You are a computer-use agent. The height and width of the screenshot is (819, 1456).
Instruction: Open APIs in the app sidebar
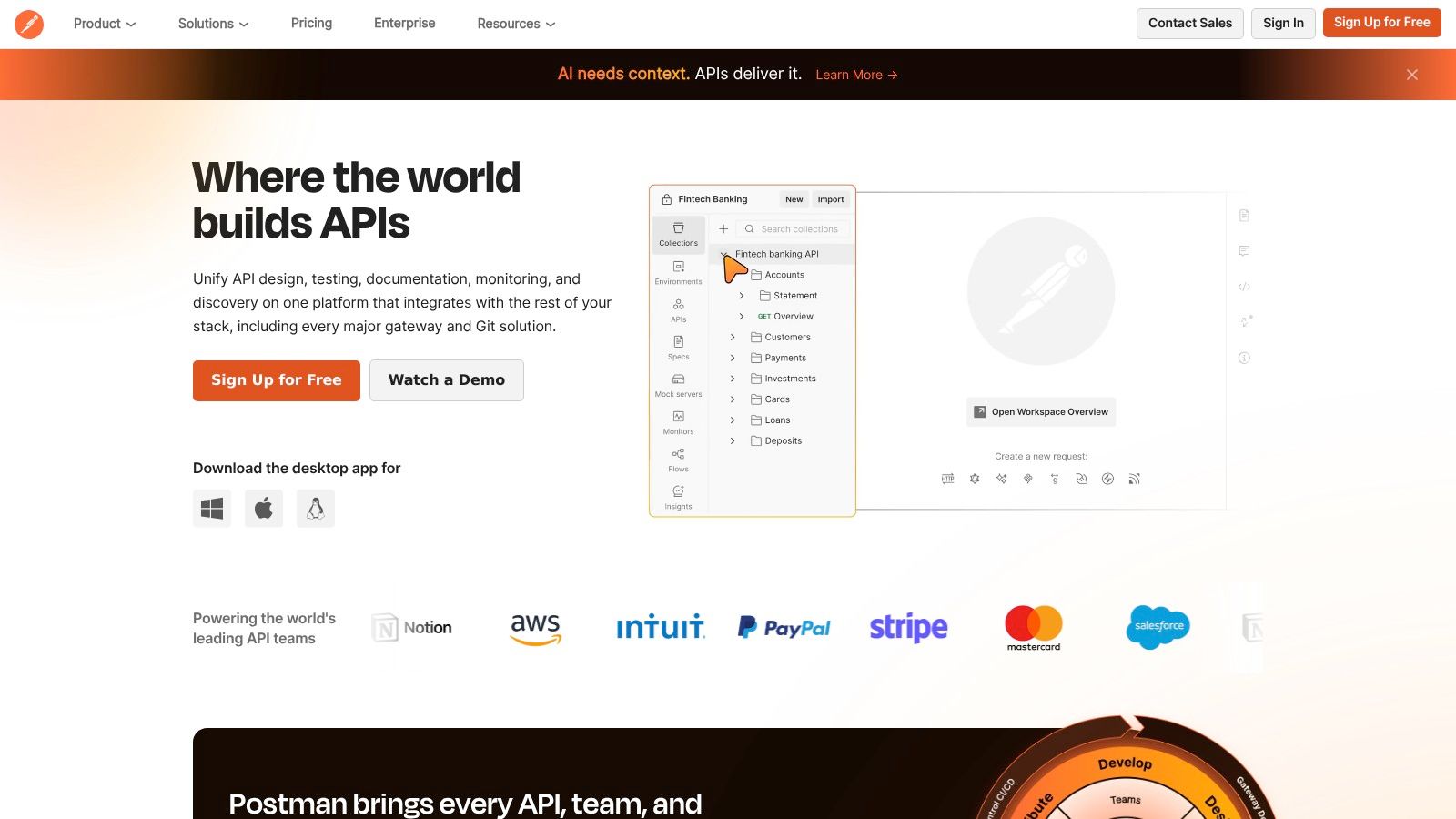coord(679,310)
